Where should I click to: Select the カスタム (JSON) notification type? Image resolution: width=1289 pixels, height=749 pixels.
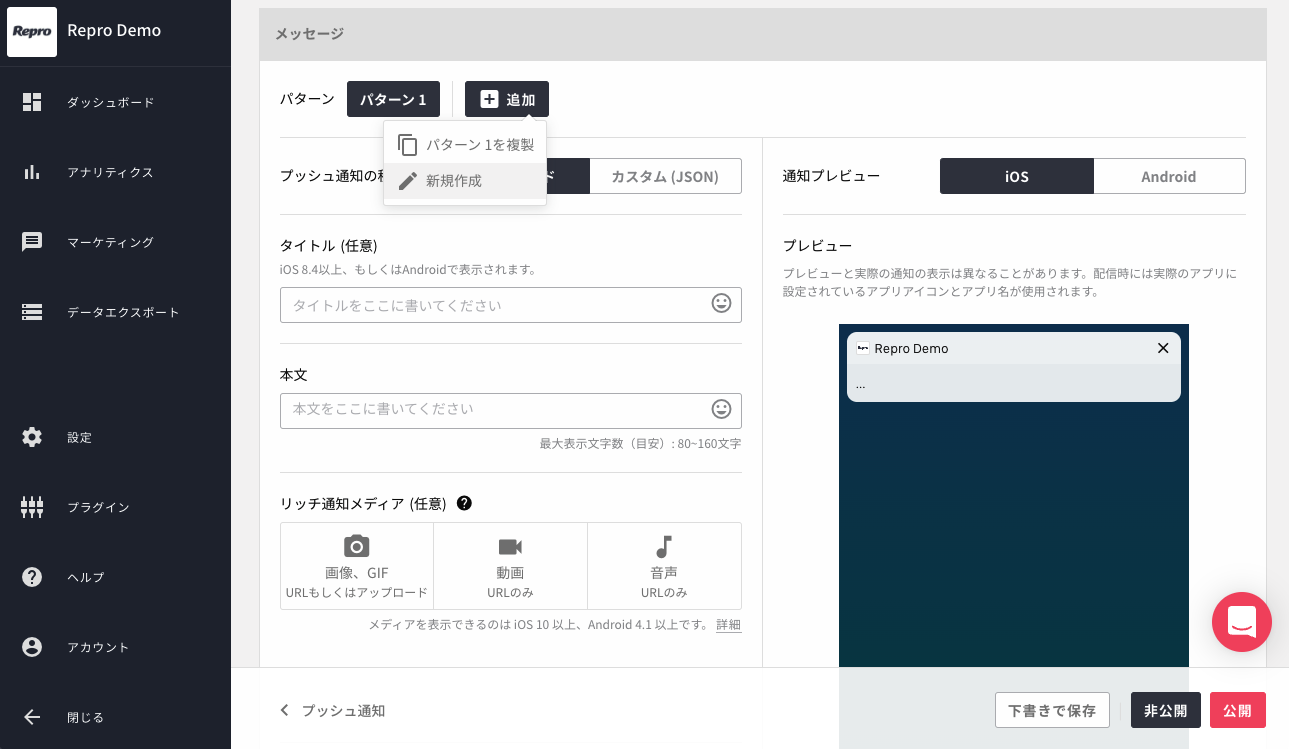[x=665, y=176]
